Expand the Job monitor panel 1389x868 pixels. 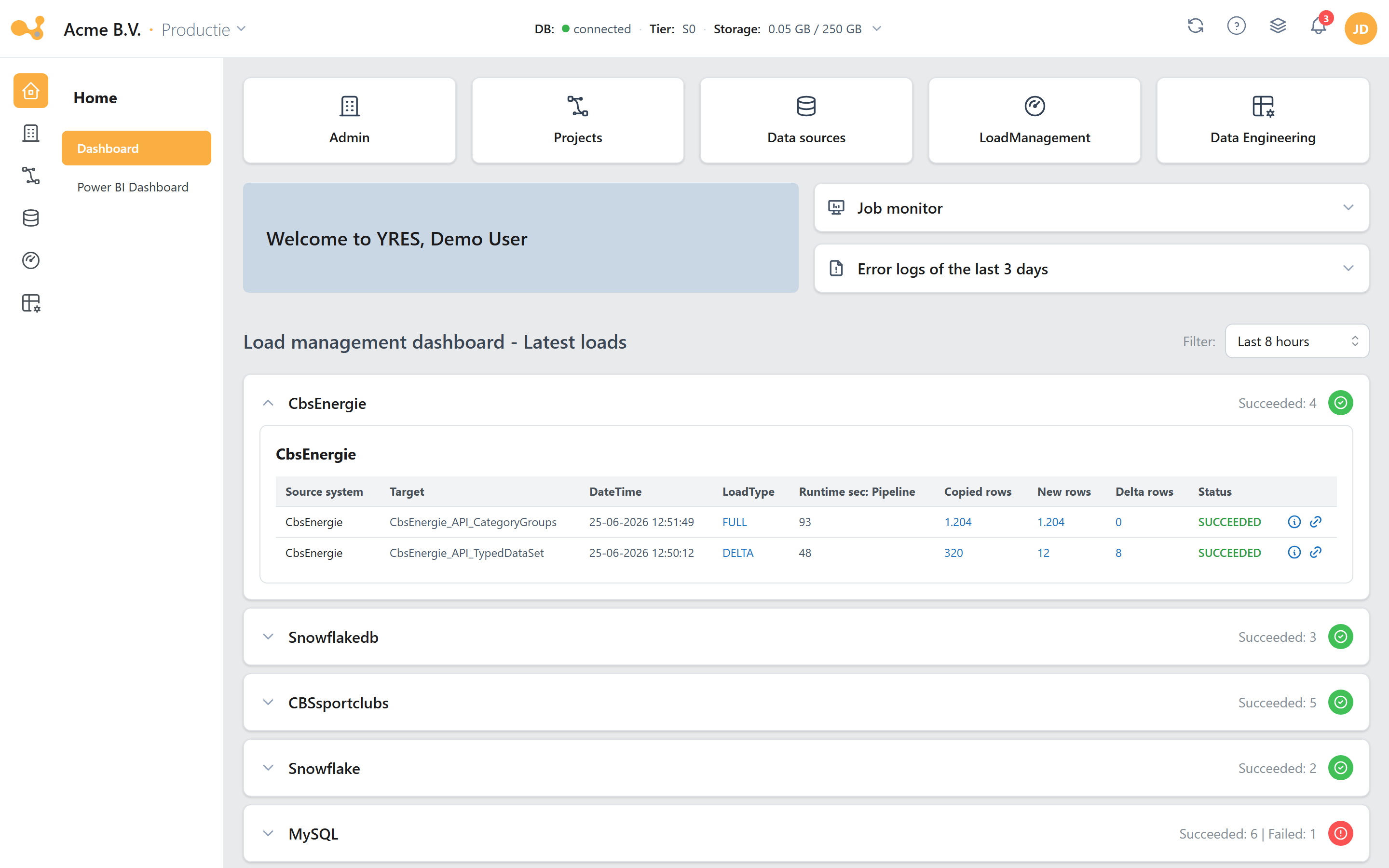point(1092,208)
